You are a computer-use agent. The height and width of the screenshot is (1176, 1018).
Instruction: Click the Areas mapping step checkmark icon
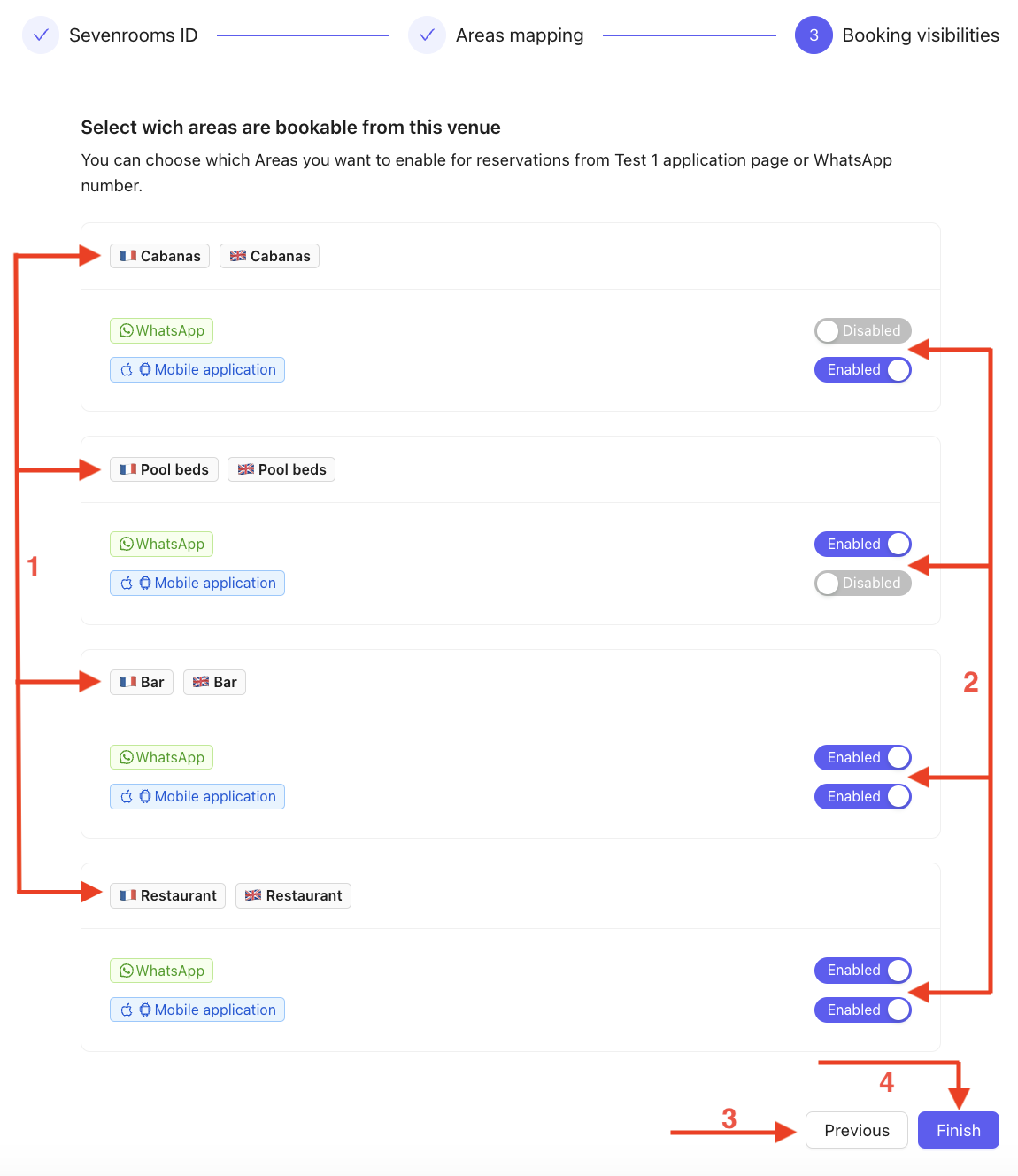click(x=427, y=35)
